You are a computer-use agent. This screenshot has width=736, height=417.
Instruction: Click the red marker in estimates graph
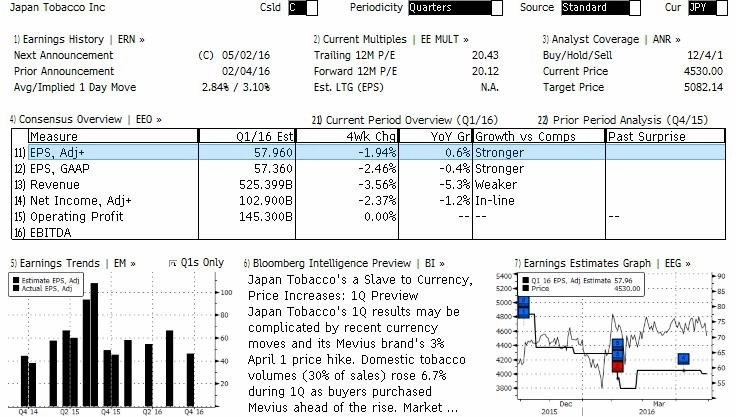[618, 366]
